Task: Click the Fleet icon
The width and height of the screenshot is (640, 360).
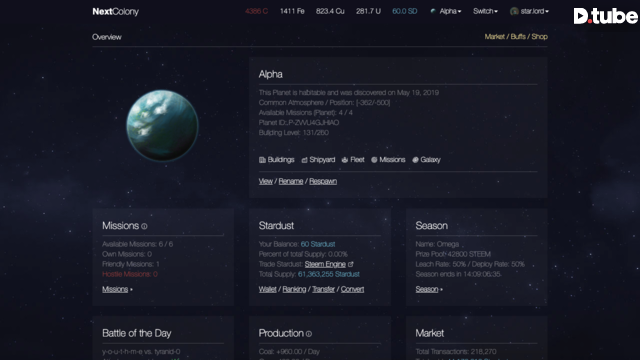Action: (345, 160)
